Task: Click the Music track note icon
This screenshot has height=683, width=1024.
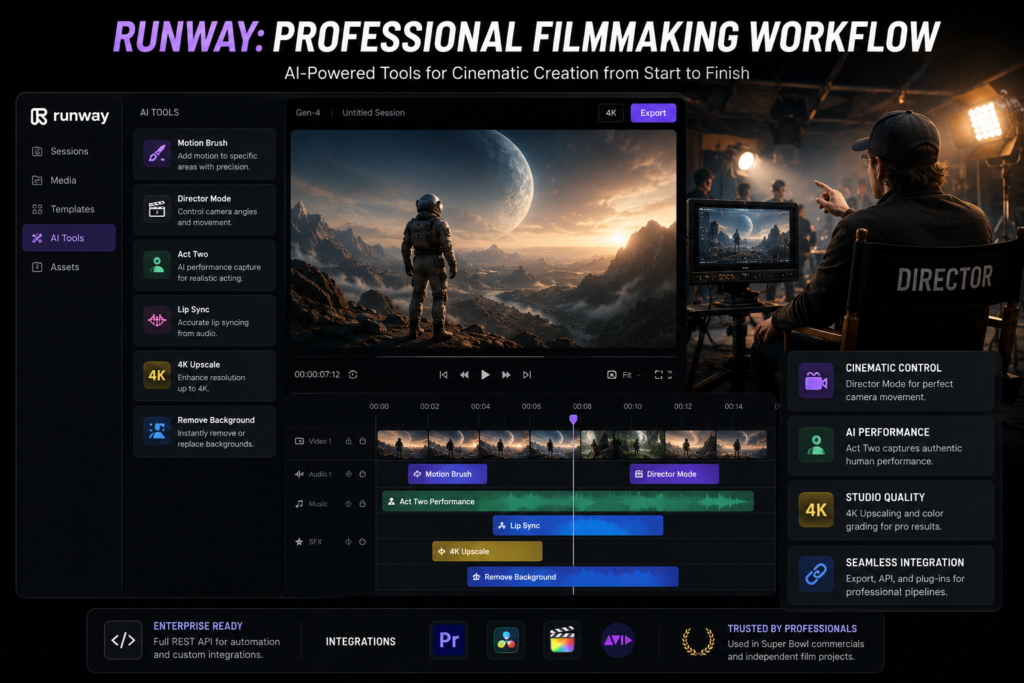Action: 299,503
